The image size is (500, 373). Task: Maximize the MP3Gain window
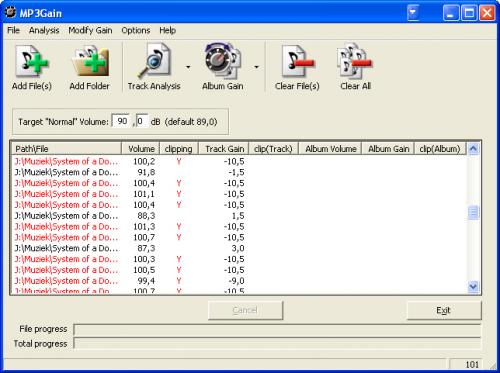(x=469, y=13)
